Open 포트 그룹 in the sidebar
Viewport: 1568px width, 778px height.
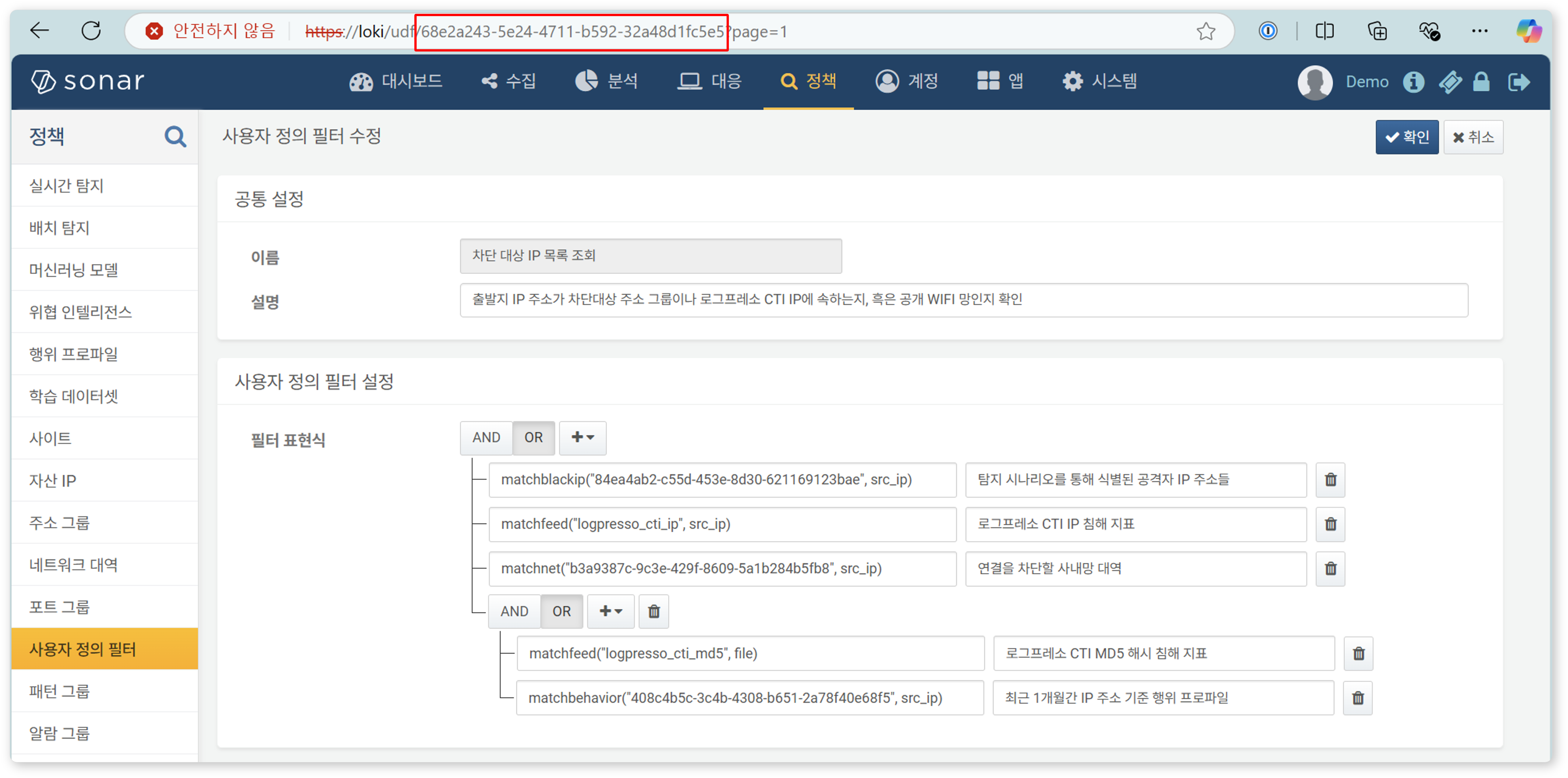[105, 607]
